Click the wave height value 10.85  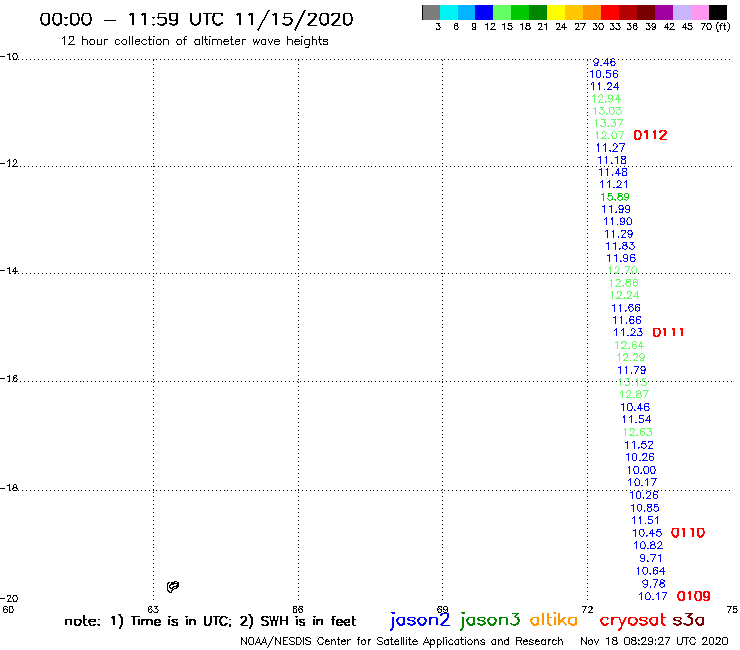tap(645, 508)
